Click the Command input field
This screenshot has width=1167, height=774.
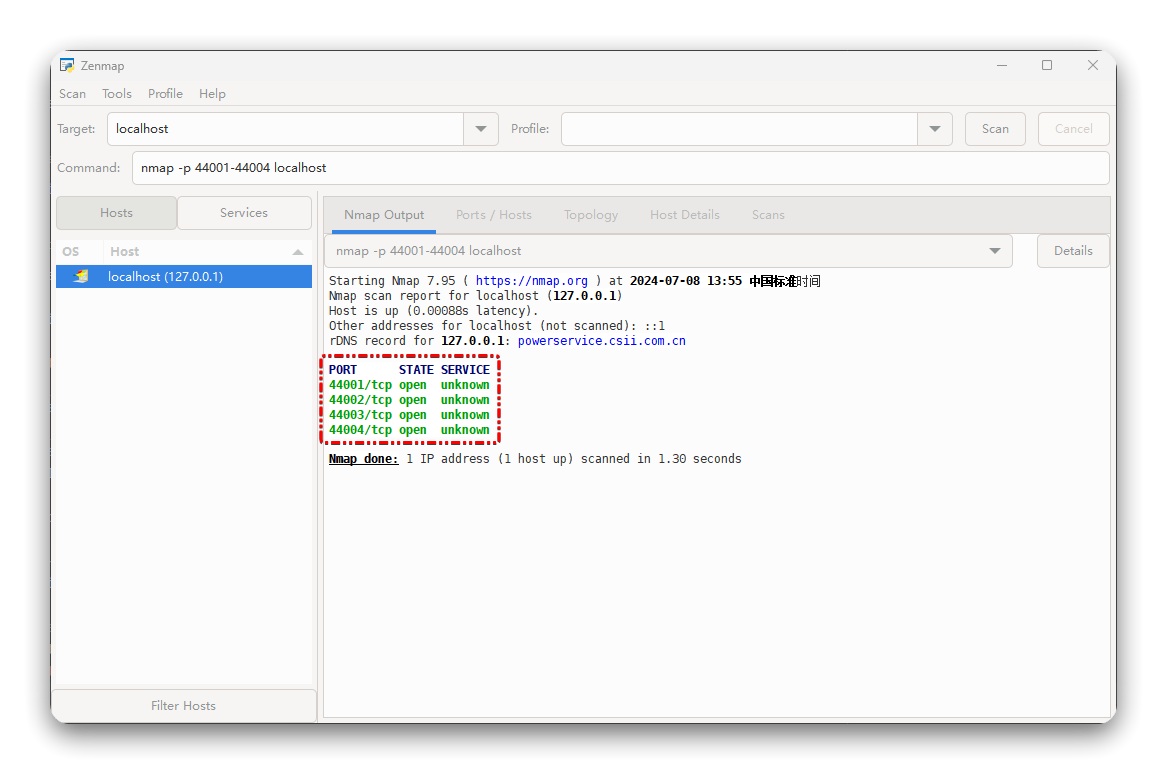[x=620, y=168]
